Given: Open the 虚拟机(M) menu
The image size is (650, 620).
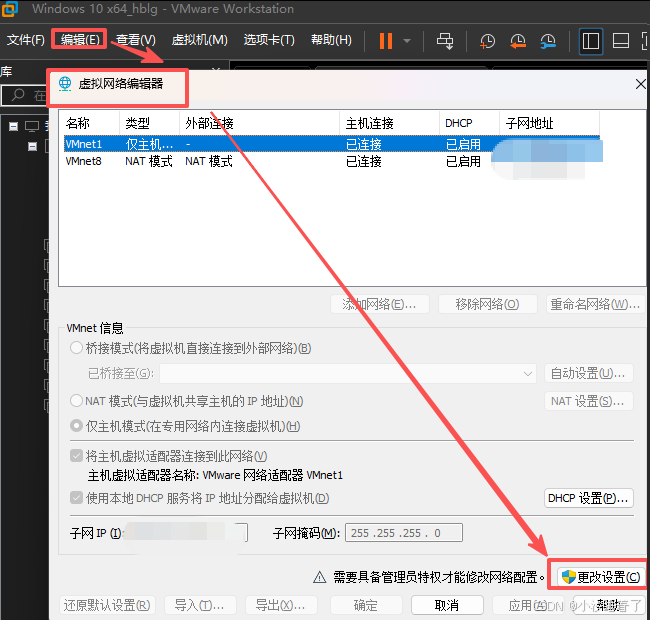Looking at the screenshot, I should [x=199, y=40].
